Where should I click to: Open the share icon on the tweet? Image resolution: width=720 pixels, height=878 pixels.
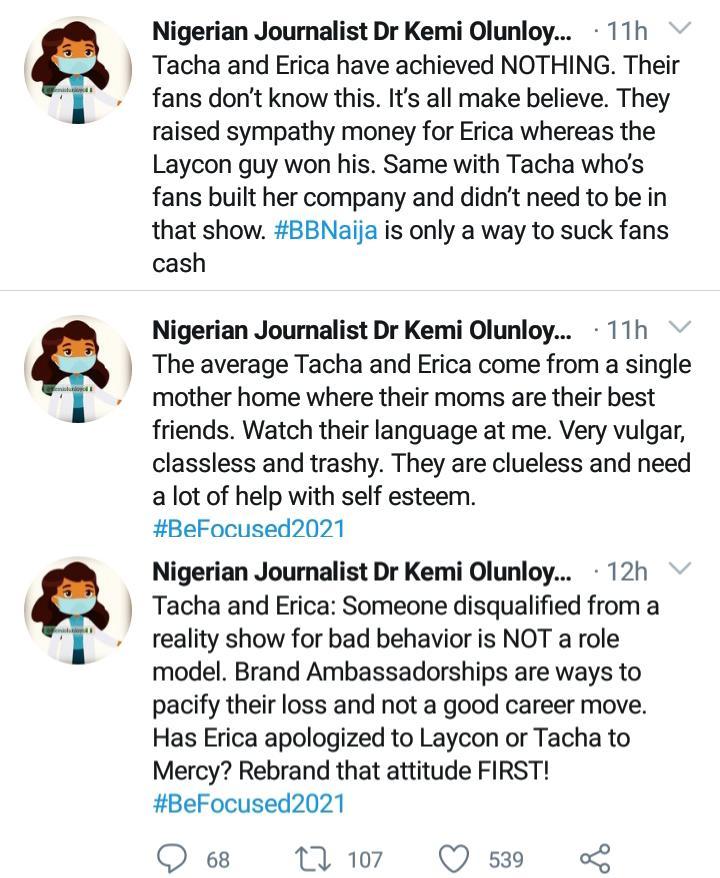594,858
